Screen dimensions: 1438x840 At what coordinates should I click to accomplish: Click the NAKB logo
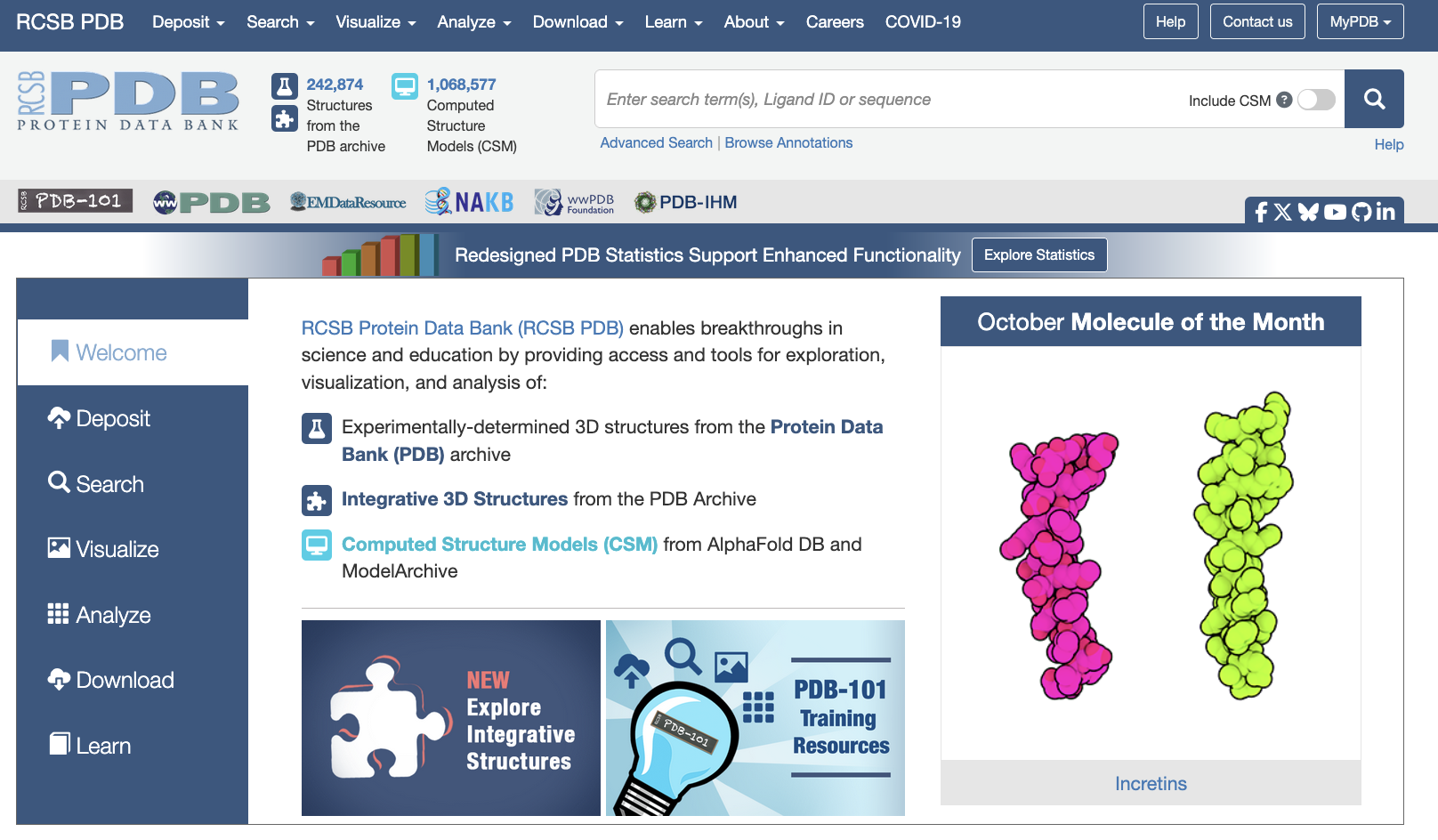469,202
